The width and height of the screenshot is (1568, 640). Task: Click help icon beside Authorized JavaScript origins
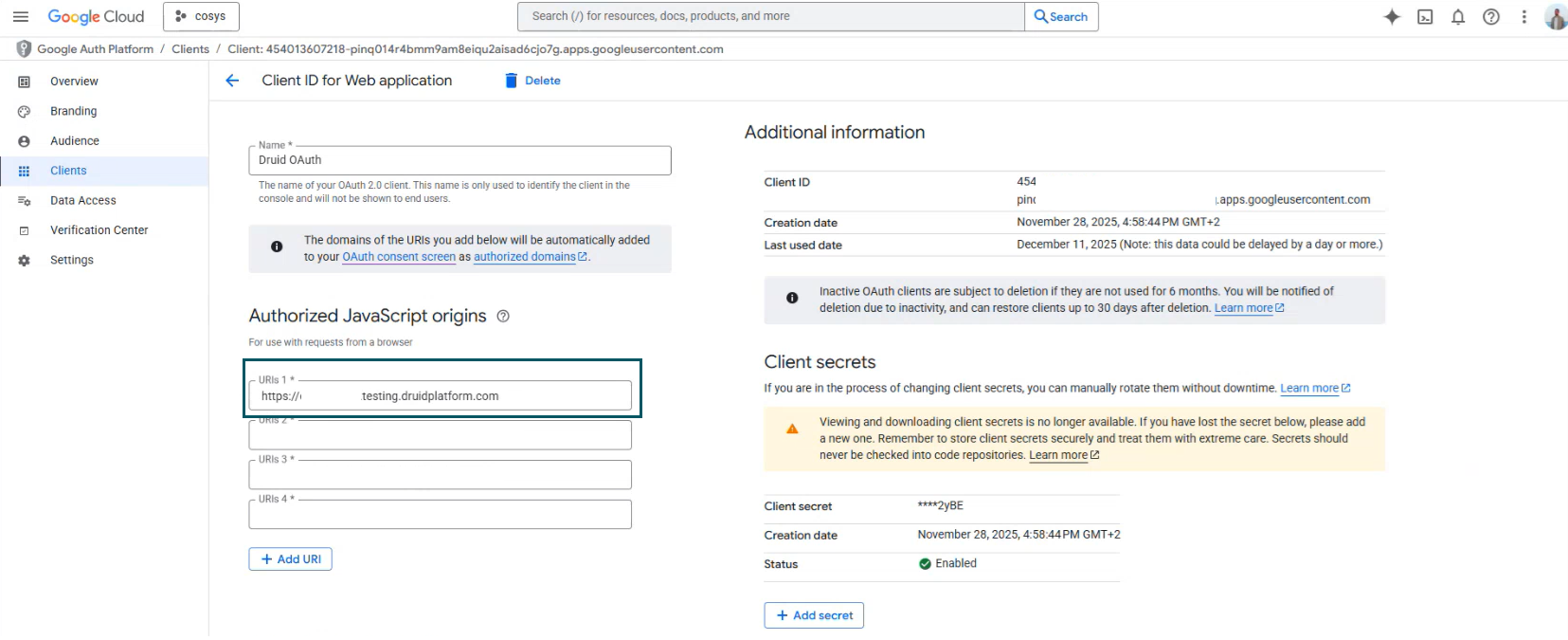pyautogui.click(x=503, y=317)
